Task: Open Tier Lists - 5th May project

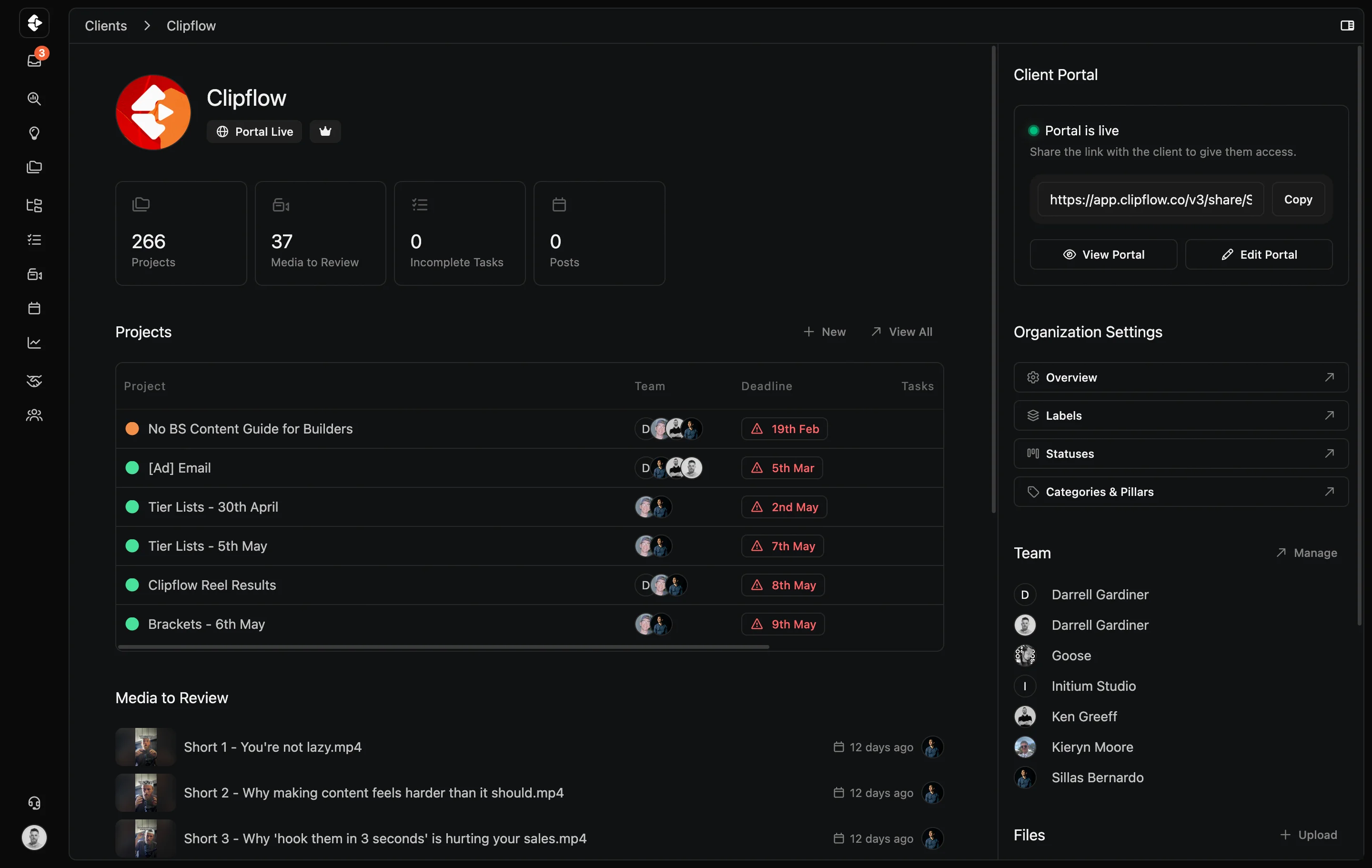Action: click(529, 546)
